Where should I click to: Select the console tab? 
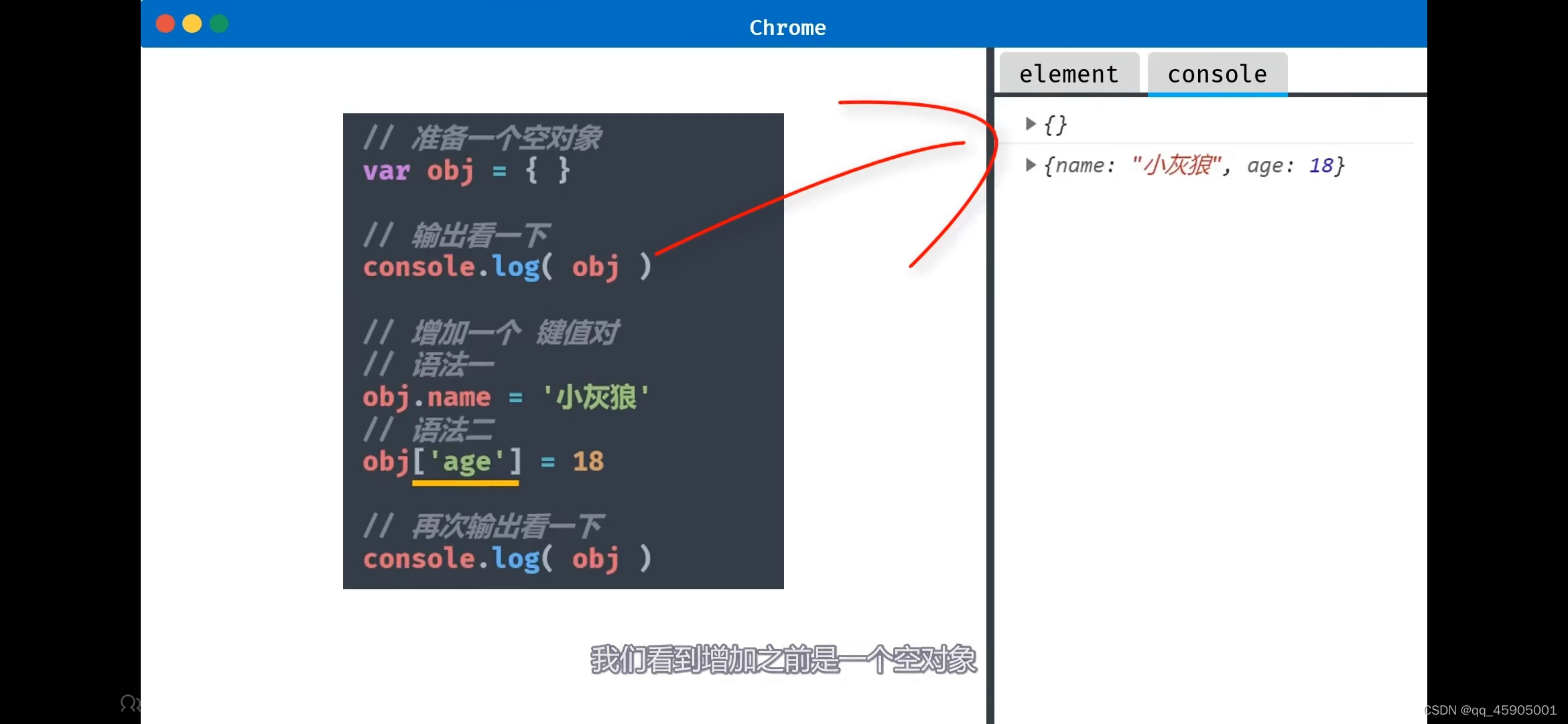1217,74
